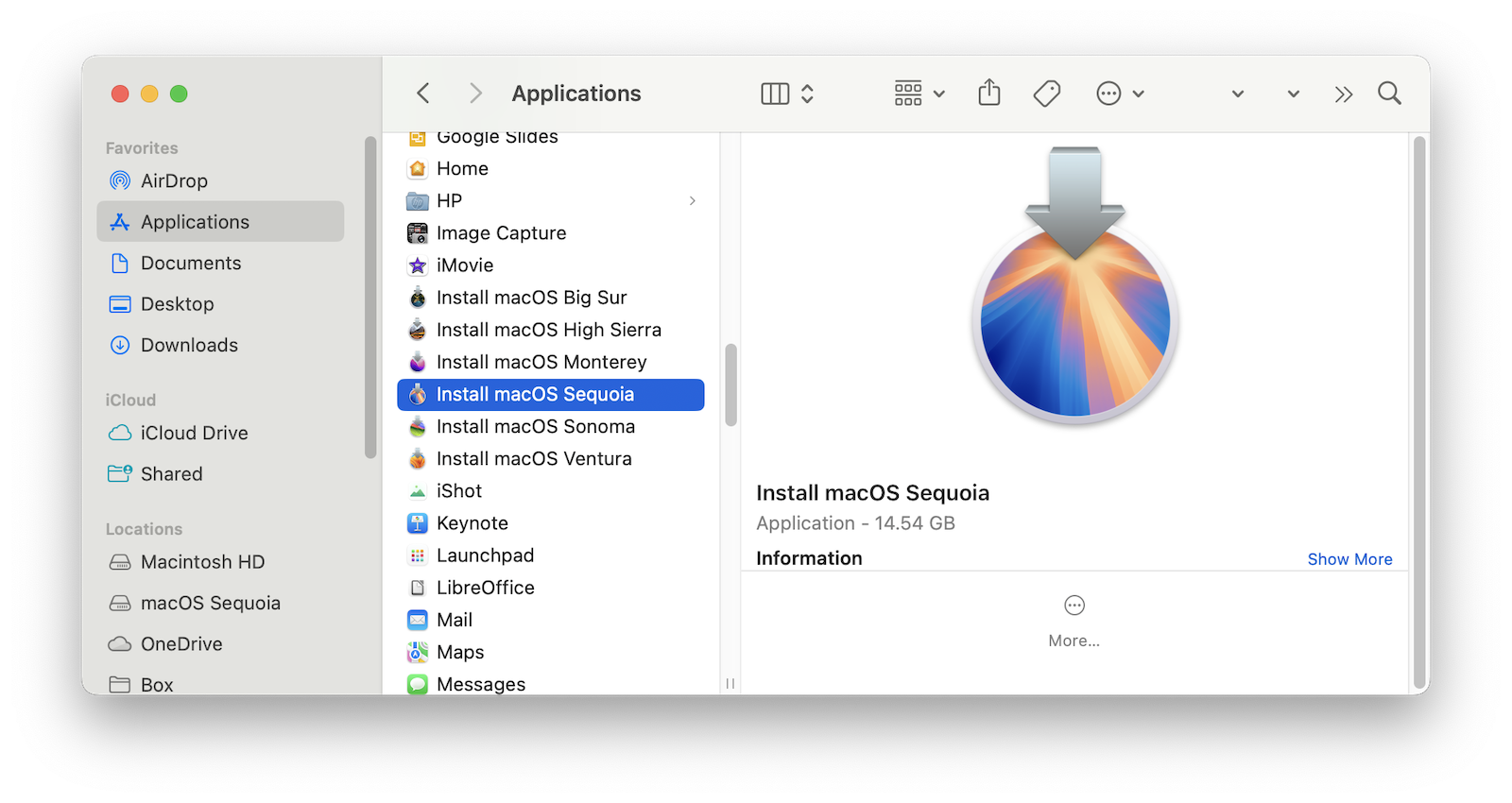Open Desktop in the sidebar
The height and width of the screenshot is (803, 1512).
(220, 303)
